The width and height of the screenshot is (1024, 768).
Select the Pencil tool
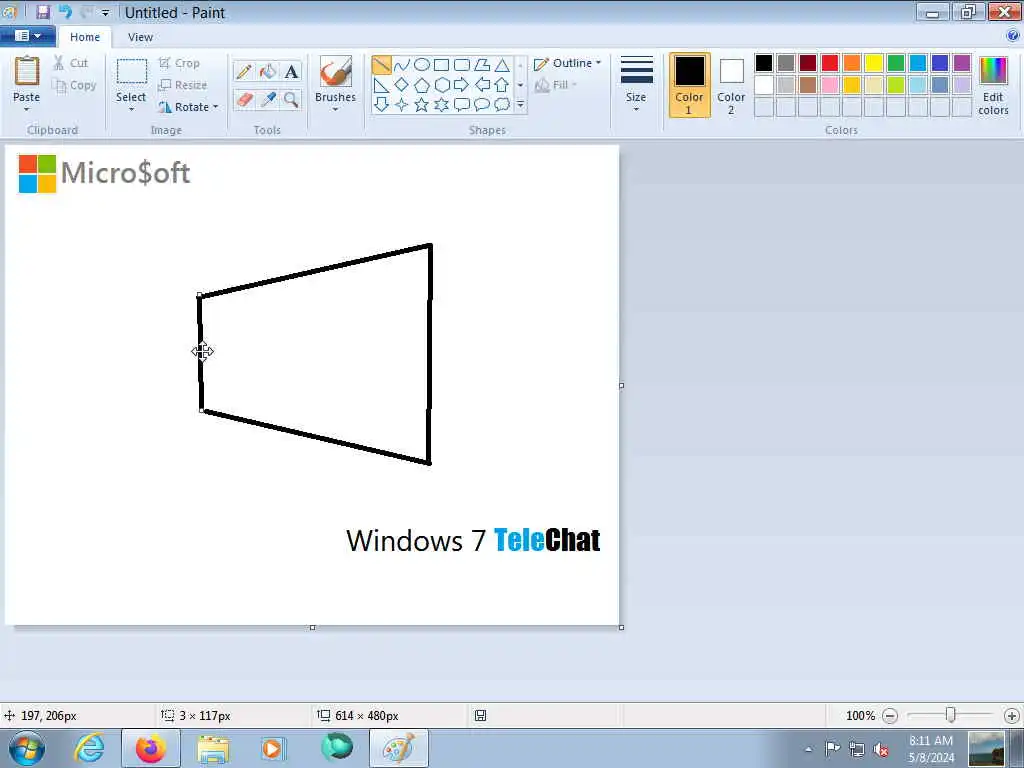244,71
